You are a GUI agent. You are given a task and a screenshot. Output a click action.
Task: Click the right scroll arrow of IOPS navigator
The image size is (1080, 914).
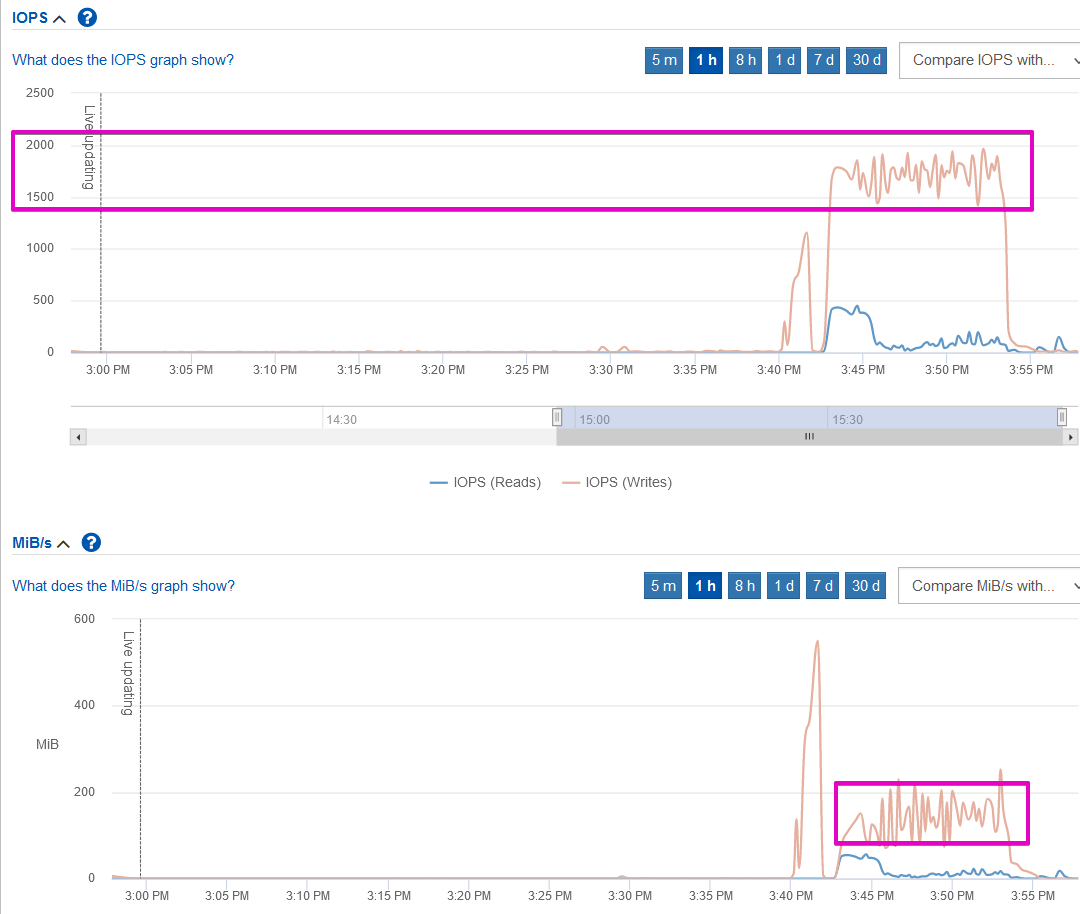click(x=1070, y=437)
